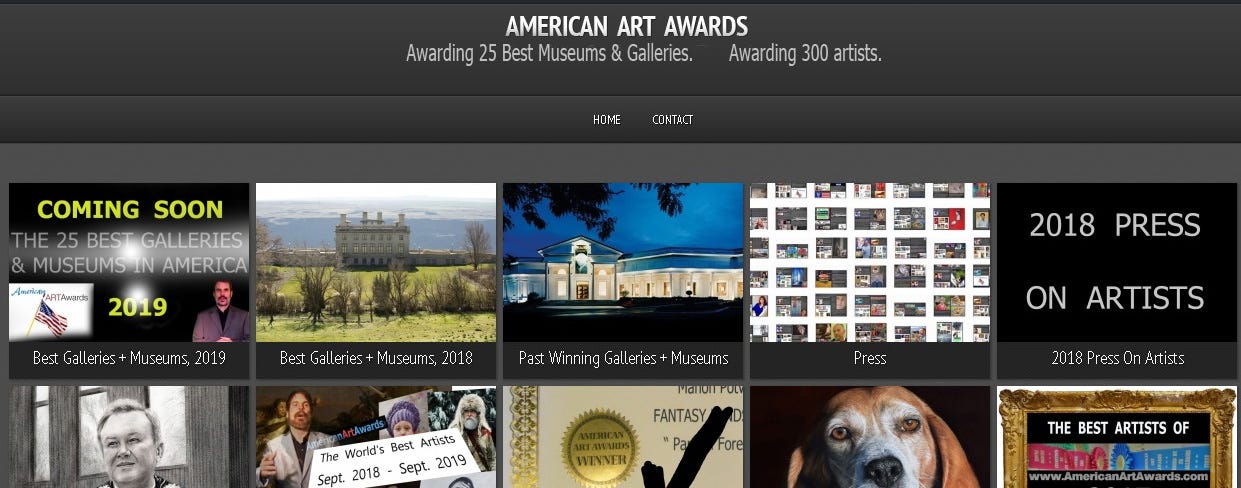Open the 2018 PRESS ON ARTISTS black thumbnail
Viewport: 1241px width, 488px height.
click(x=1117, y=262)
